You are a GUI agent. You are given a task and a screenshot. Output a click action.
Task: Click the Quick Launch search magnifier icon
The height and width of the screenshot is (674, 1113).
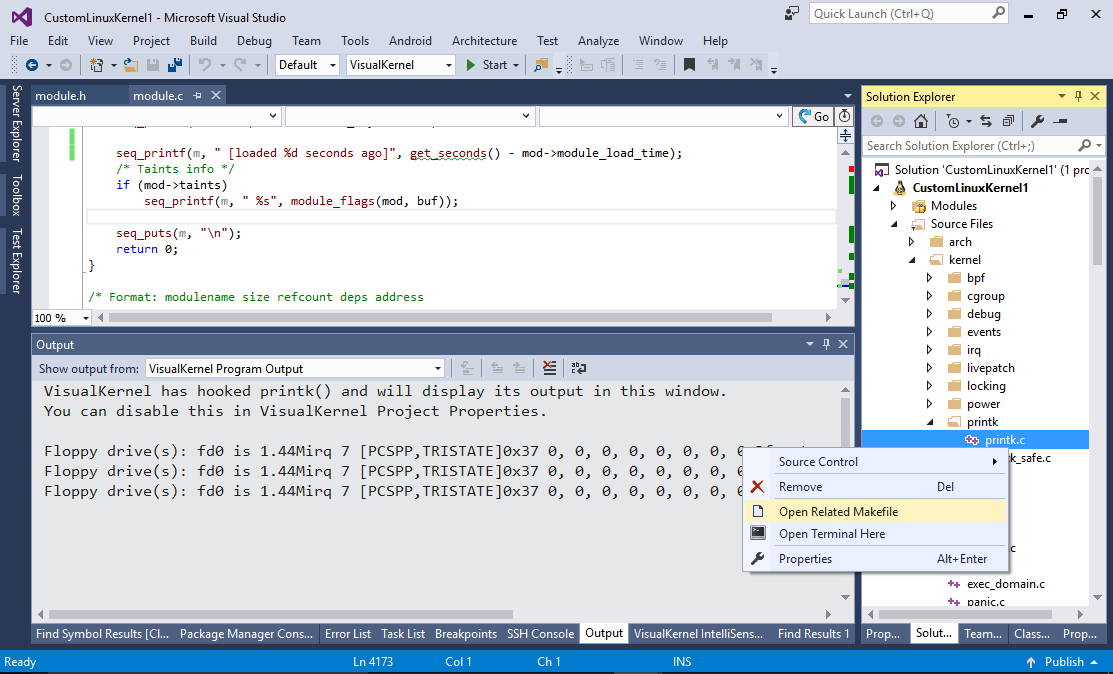[998, 13]
